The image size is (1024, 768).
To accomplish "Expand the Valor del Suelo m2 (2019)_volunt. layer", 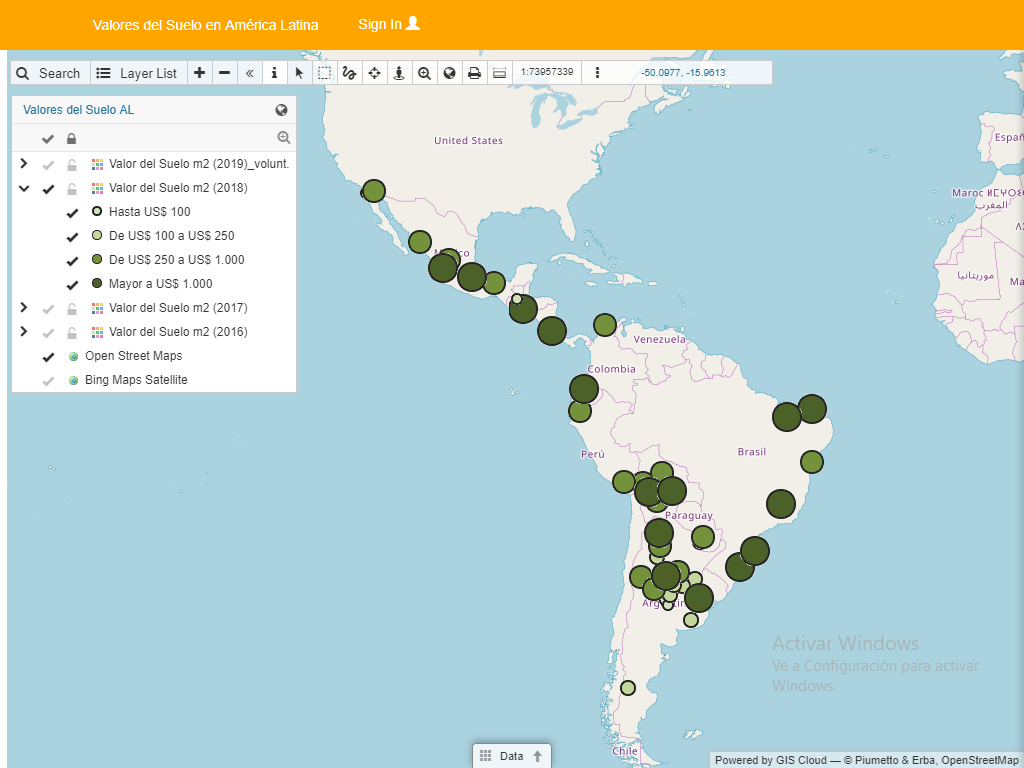I will pos(24,164).
